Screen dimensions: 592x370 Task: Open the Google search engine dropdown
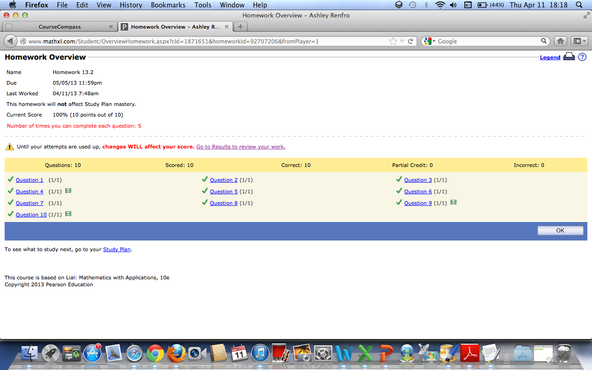pyautogui.click(x=430, y=41)
